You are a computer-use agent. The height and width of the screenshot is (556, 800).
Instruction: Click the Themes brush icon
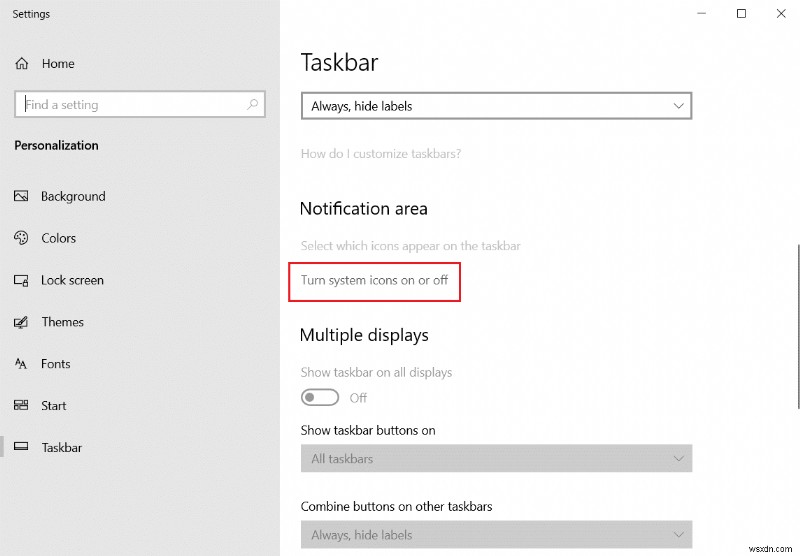pos(21,322)
